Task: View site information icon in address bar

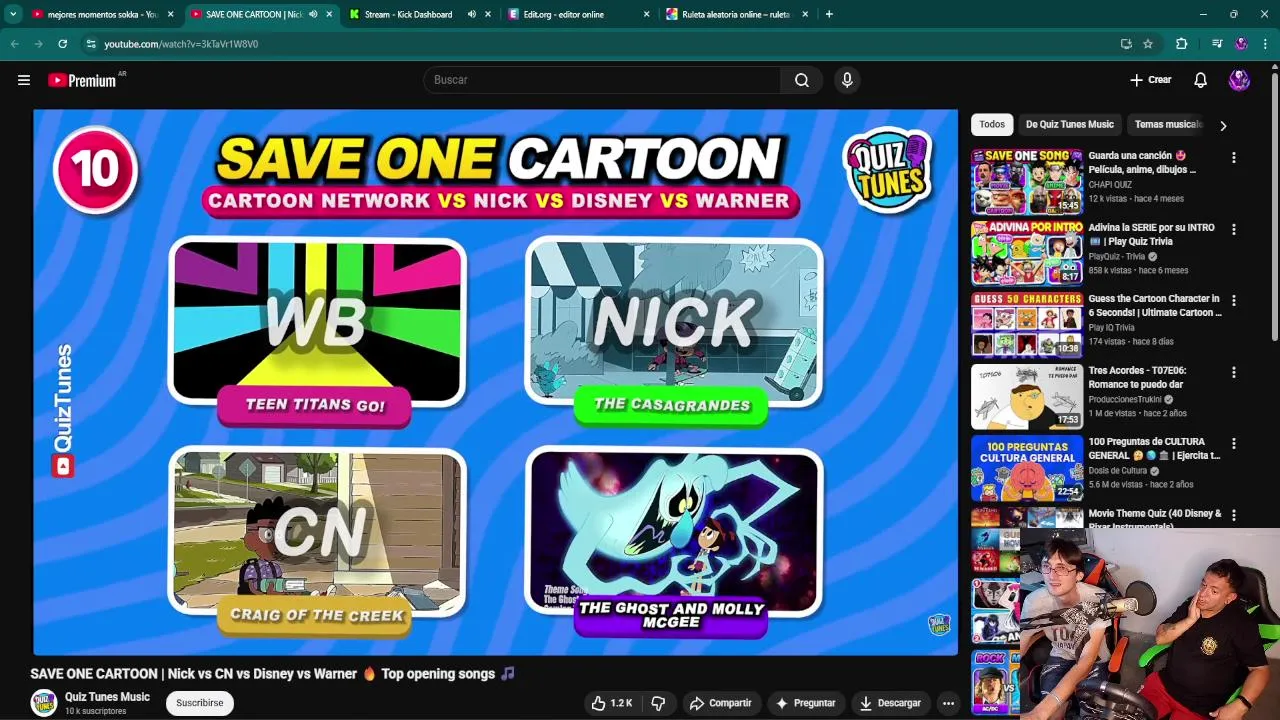Action: (x=90, y=44)
